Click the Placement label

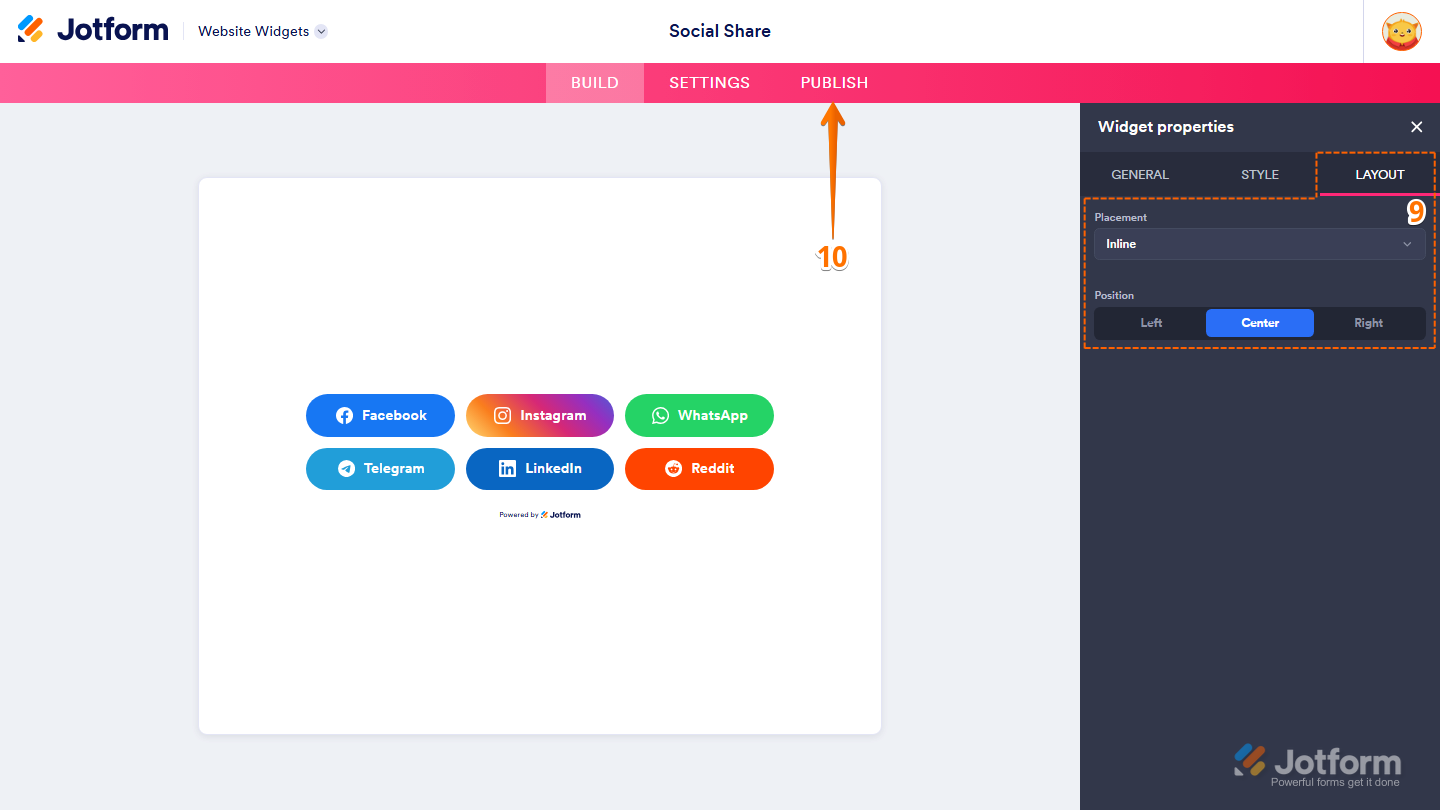(x=1121, y=217)
